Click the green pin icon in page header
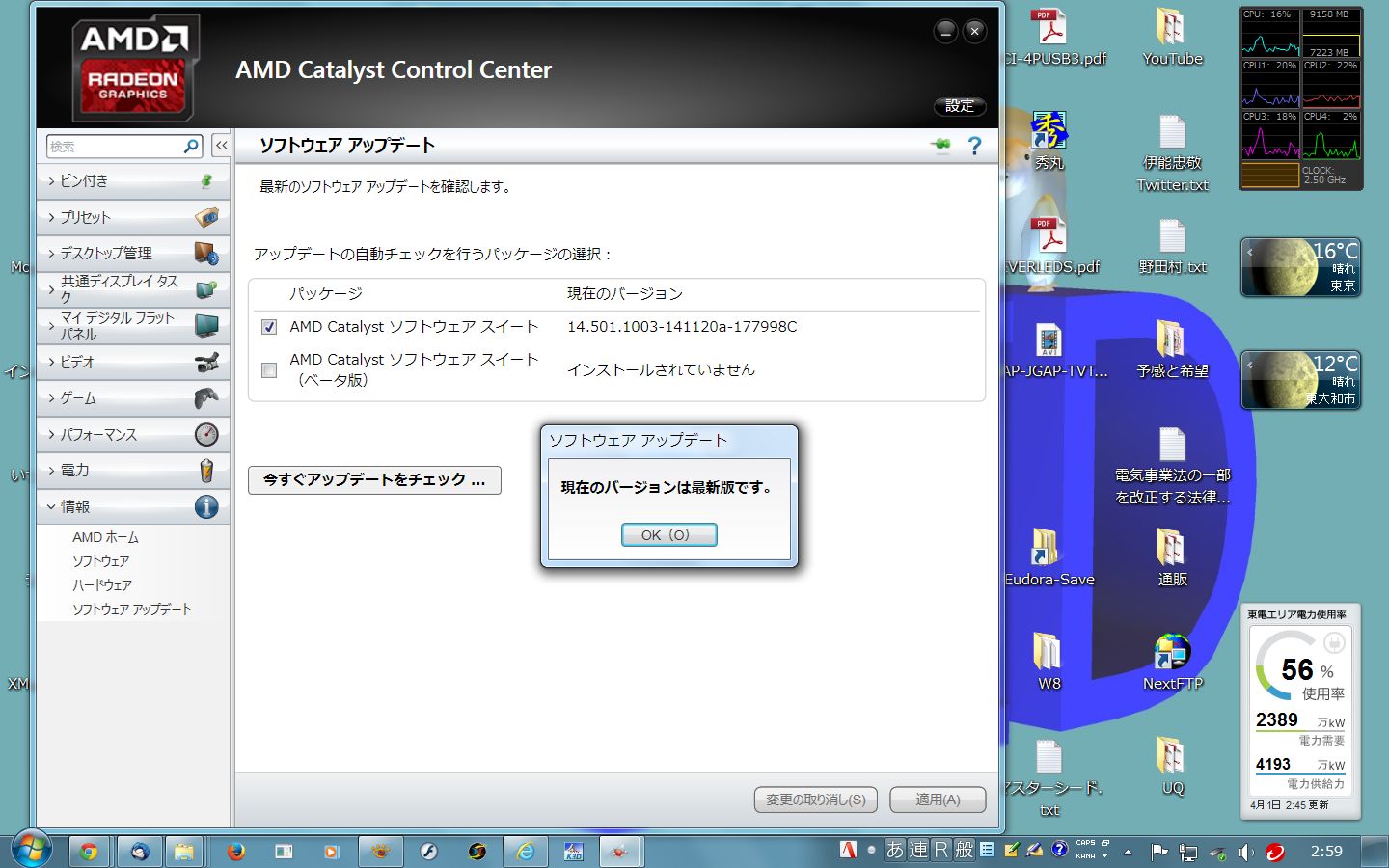Viewport: 1389px width, 868px height. (940, 145)
